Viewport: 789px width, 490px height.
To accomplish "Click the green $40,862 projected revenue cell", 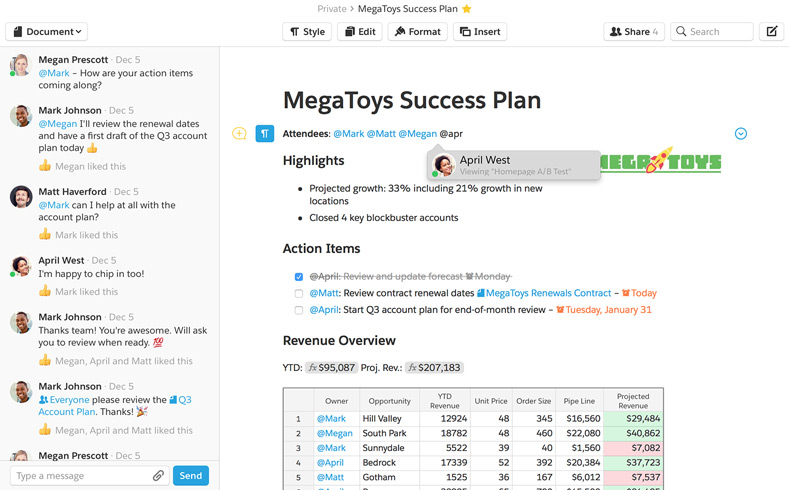I will tap(633, 434).
